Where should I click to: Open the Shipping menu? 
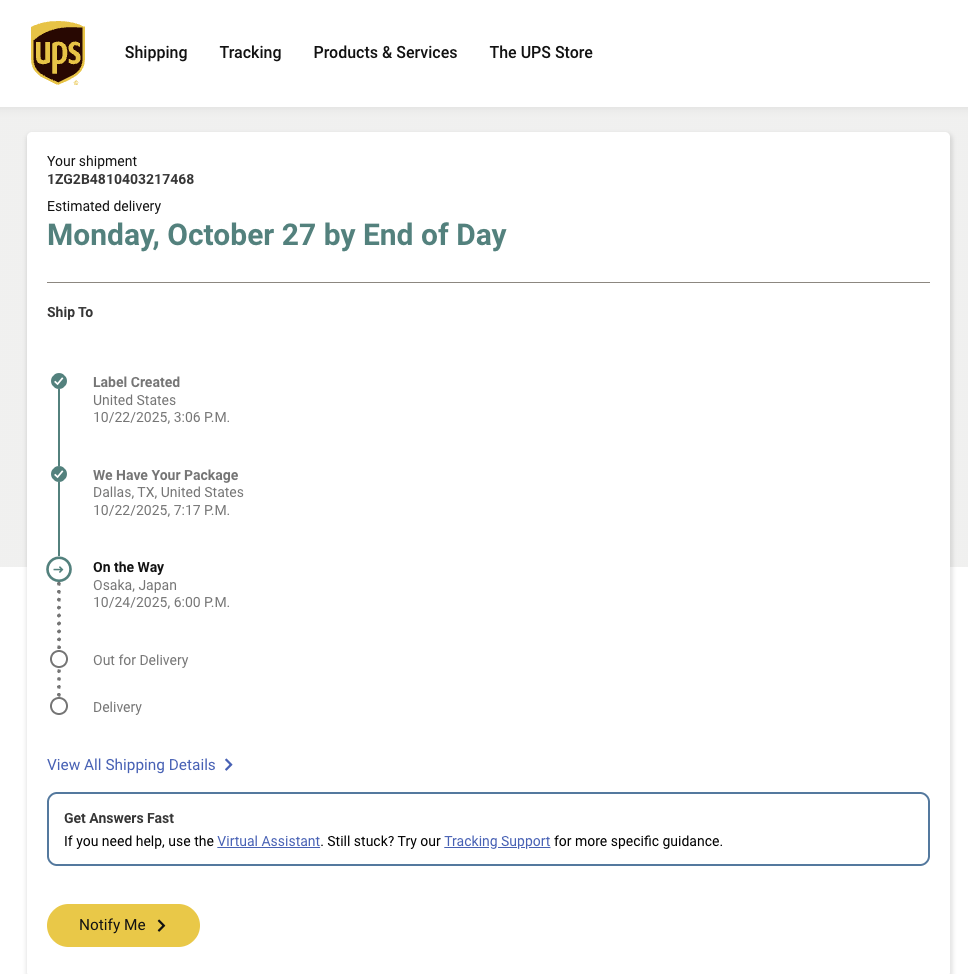pyautogui.click(x=156, y=53)
